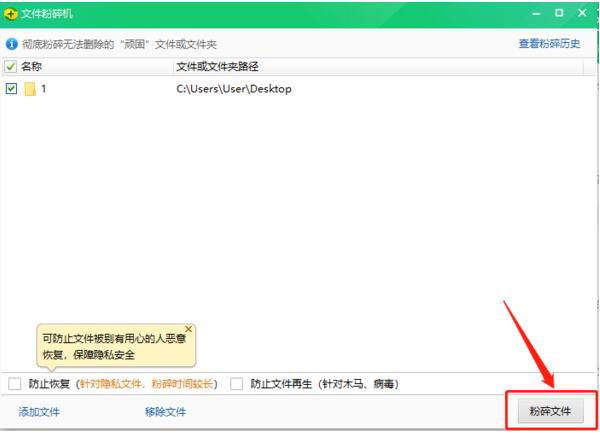Toggle the select-all checkbox beside 名称

[11, 67]
